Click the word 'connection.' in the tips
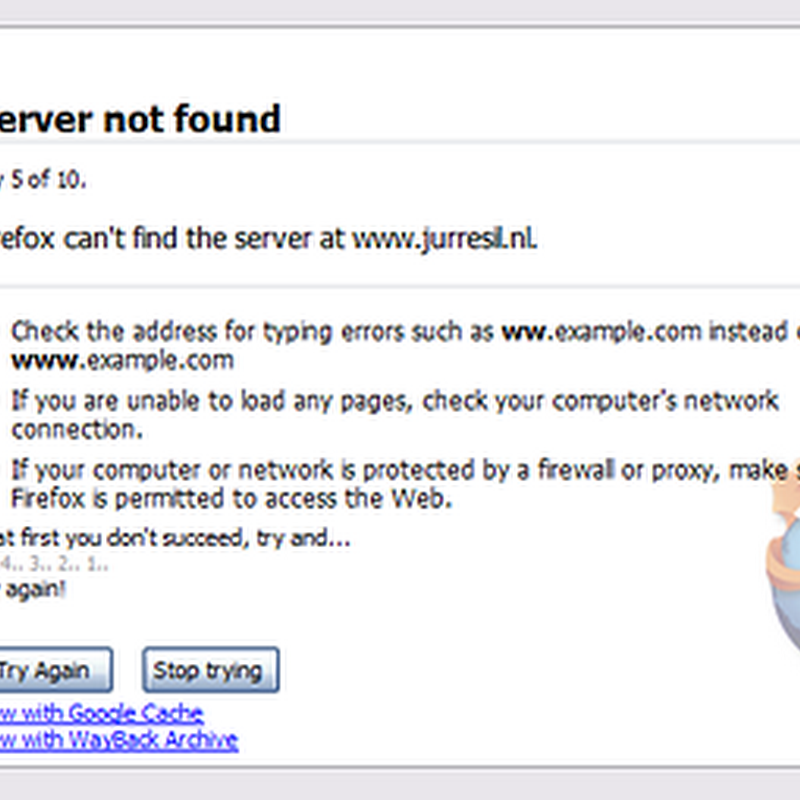 coord(77,430)
